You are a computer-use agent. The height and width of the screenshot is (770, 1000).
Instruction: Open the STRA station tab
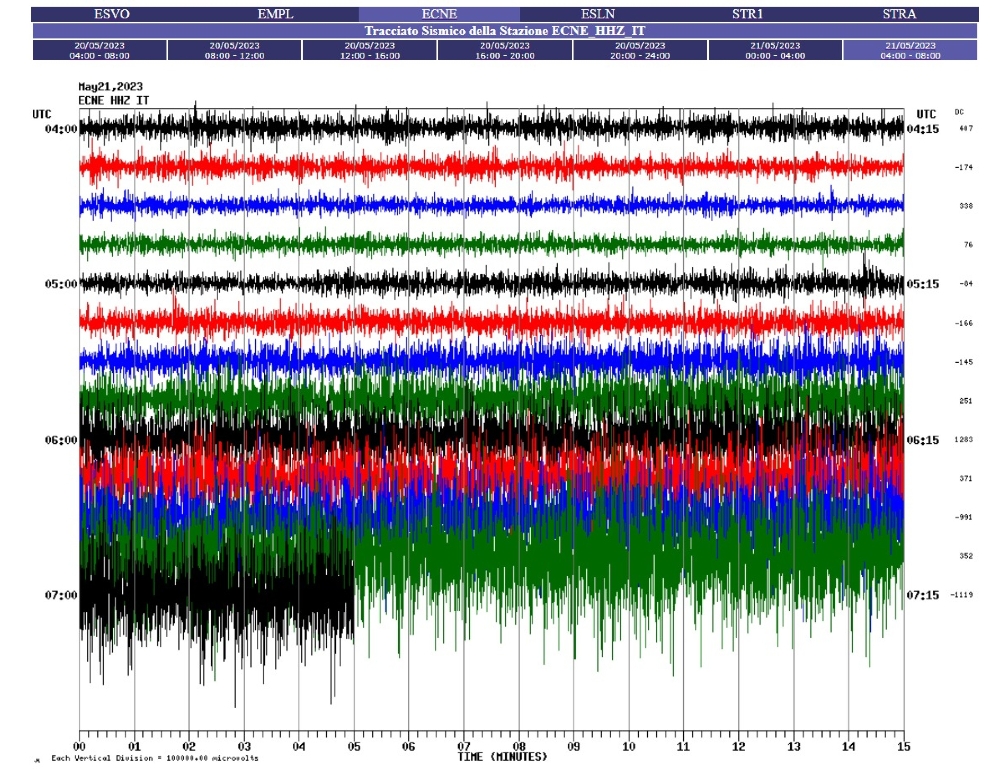(x=899, y=14)
